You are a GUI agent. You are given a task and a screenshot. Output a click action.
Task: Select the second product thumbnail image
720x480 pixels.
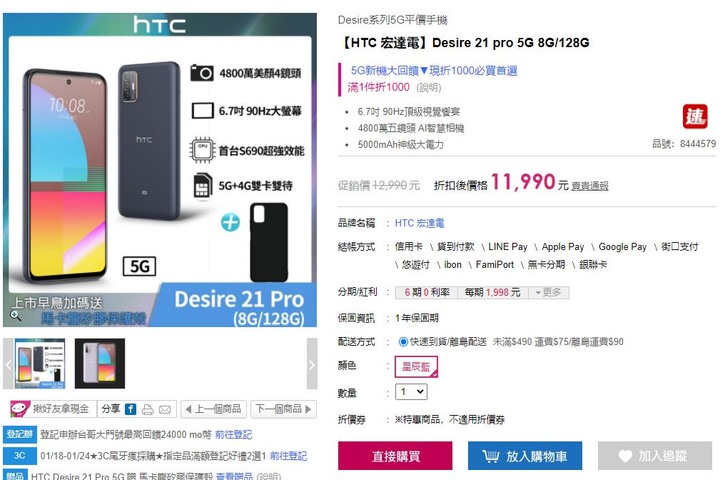click(100, 364)
